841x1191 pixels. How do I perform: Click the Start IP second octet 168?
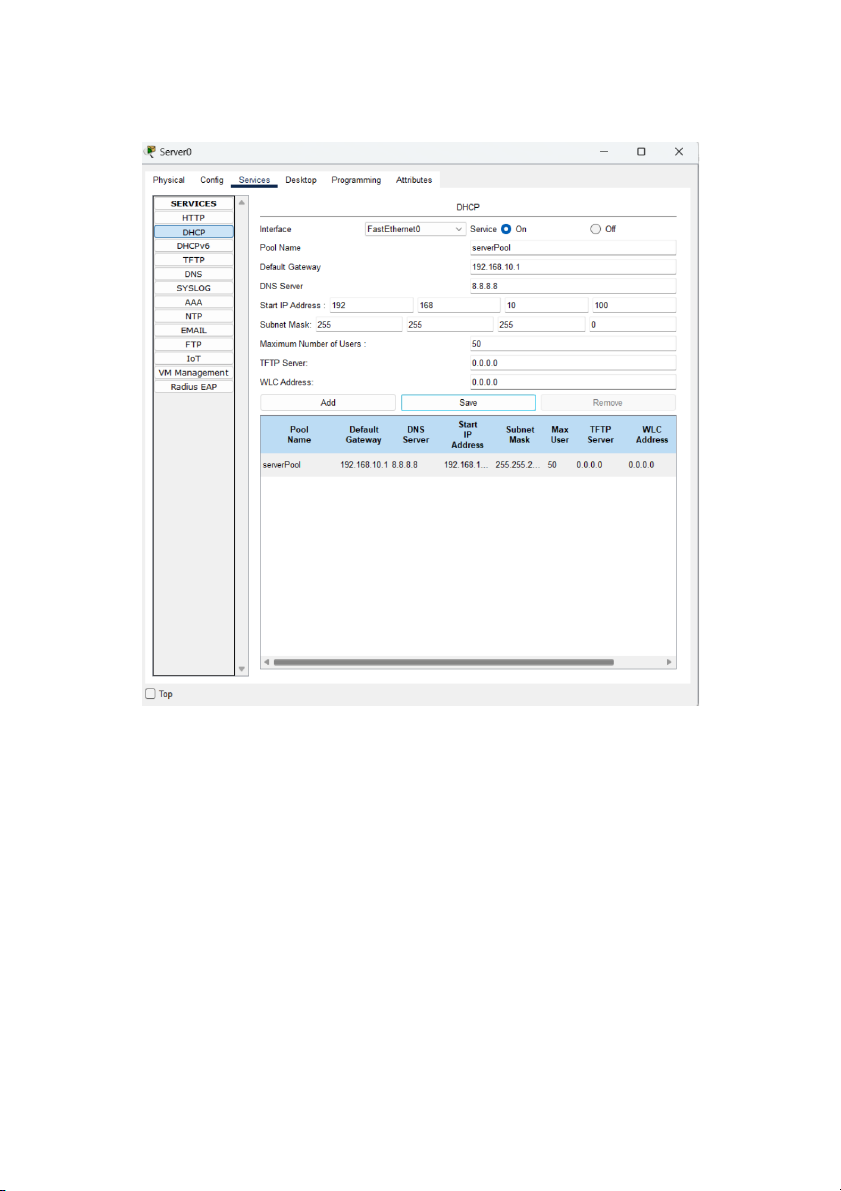[459, 305]
